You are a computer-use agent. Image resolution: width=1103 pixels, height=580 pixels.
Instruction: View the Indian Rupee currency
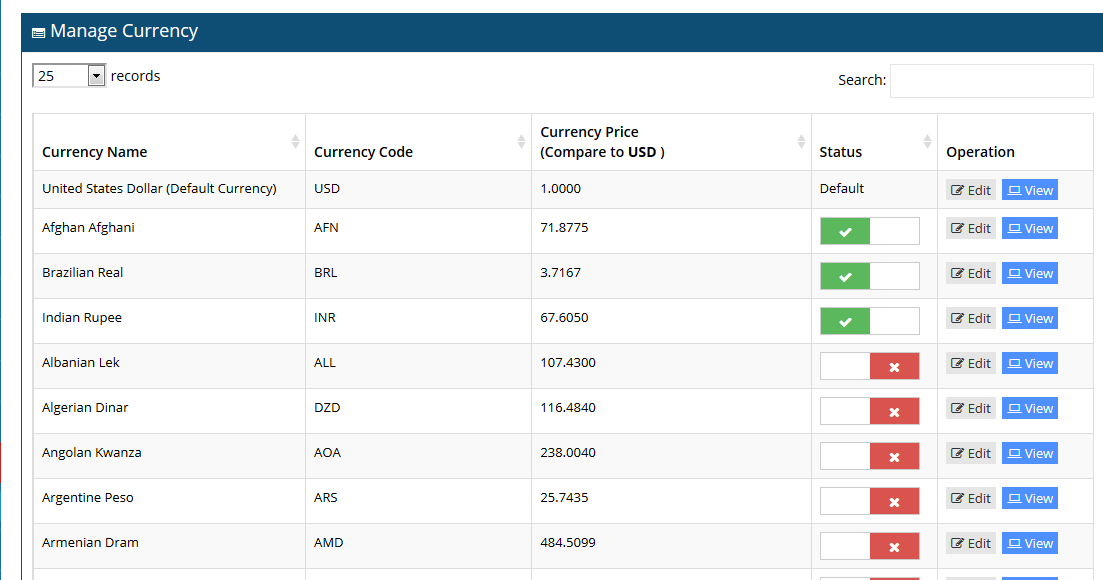(1029, 319)
